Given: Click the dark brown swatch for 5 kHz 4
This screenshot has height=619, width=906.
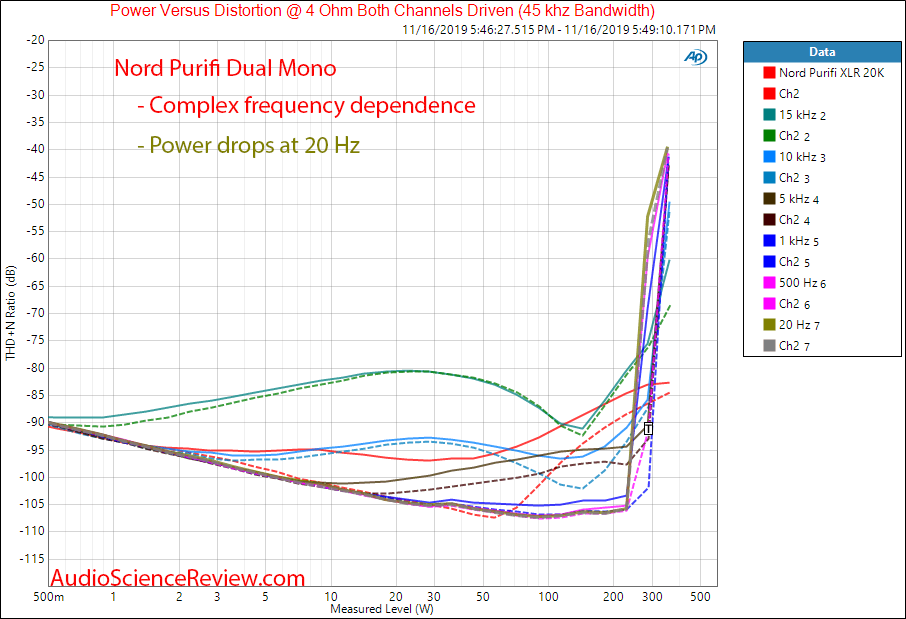Looking at the screenshot, I should (769, 199).
